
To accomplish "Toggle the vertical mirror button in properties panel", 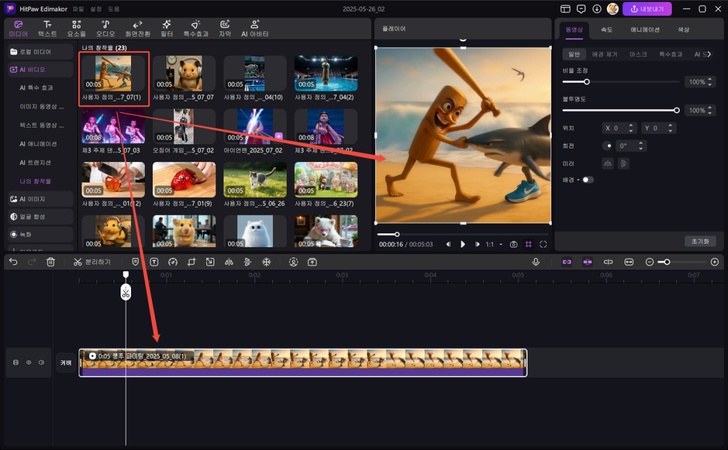I will tap(624, 163).
